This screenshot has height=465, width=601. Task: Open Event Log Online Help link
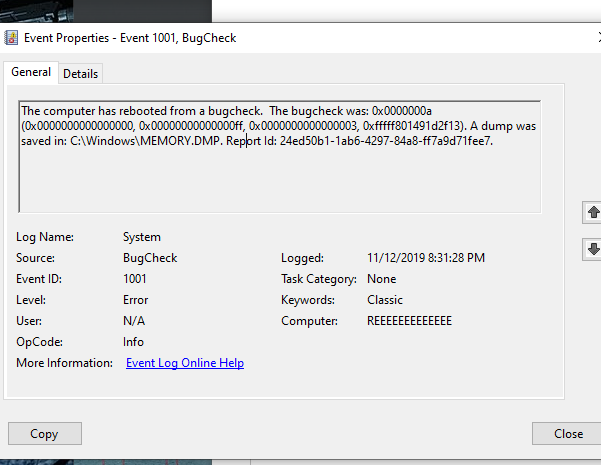coord(185,363)
